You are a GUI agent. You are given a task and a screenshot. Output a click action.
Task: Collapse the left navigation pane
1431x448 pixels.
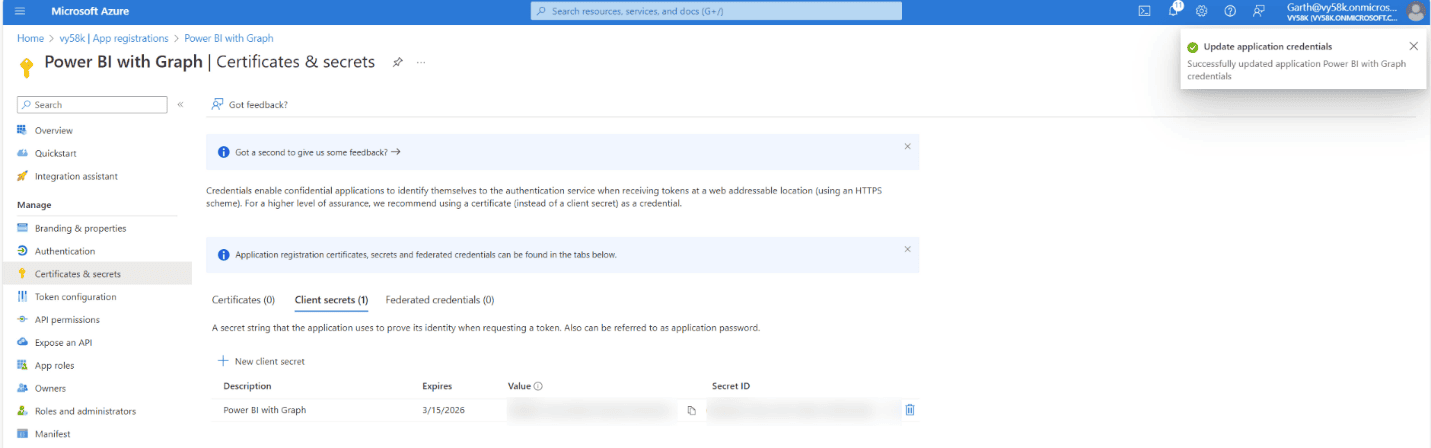(x=180, y=104)
